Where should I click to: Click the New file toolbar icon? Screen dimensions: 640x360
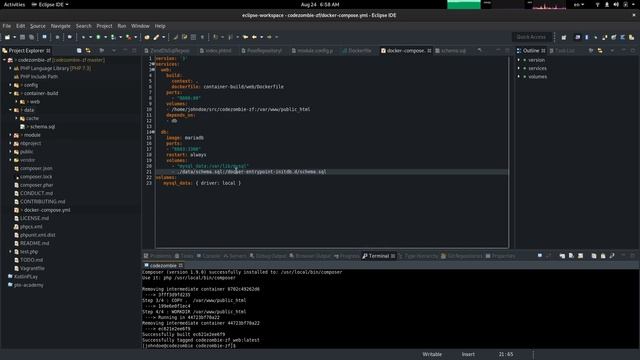(7, 37)
